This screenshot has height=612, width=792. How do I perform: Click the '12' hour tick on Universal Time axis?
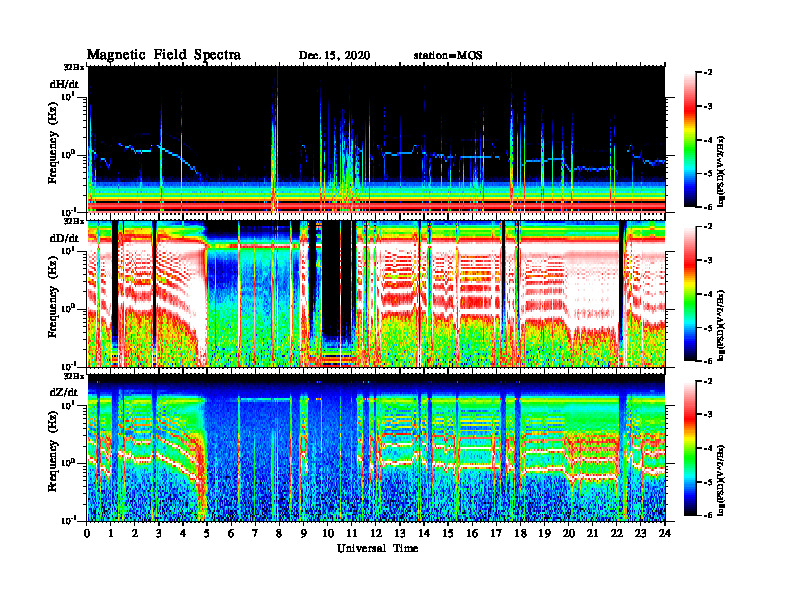(x=375, y=534)
